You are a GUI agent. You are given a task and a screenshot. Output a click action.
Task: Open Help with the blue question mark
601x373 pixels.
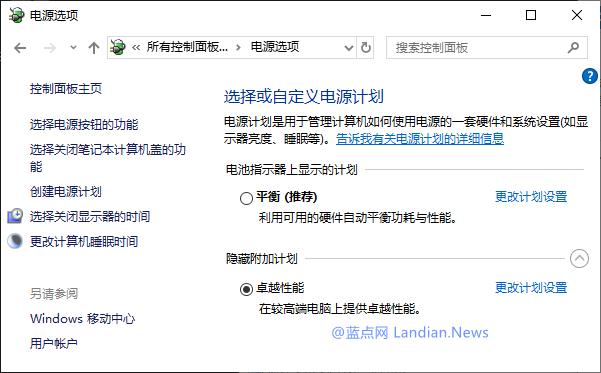[x=590, y=76]
